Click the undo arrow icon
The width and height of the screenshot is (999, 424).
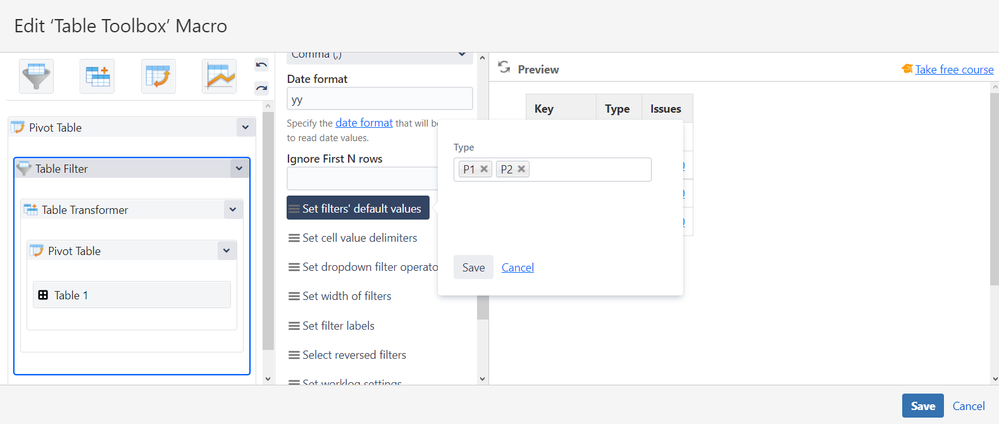click(261, 64)
